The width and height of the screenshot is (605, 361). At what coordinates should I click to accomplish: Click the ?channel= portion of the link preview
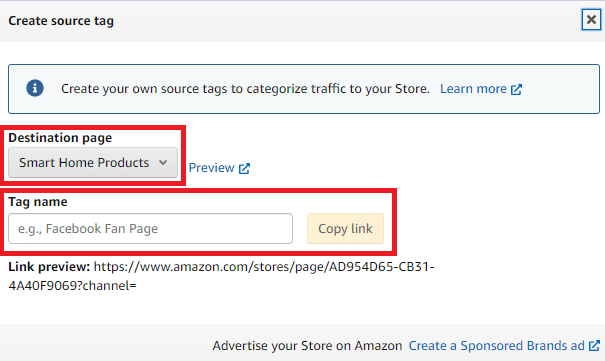click(x=110, y=286)
